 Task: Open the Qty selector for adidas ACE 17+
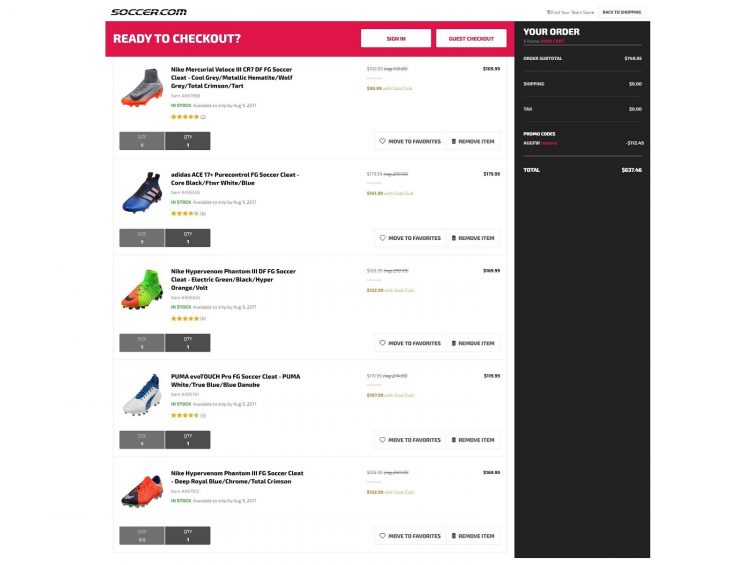(187, 238)
